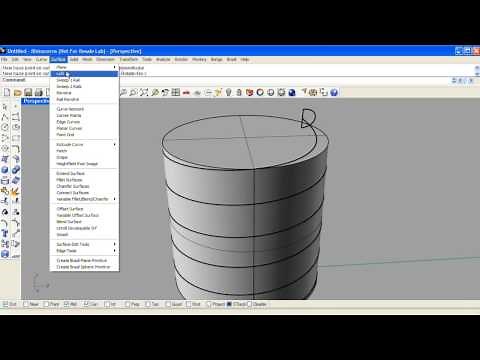
Task: Choose Curve Network menu entry
Action: (84, 109)
